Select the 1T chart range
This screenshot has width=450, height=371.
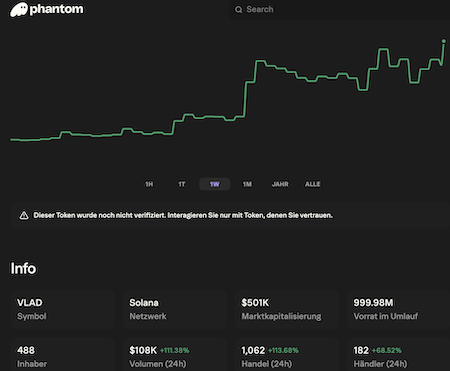[x=182, y=184]
